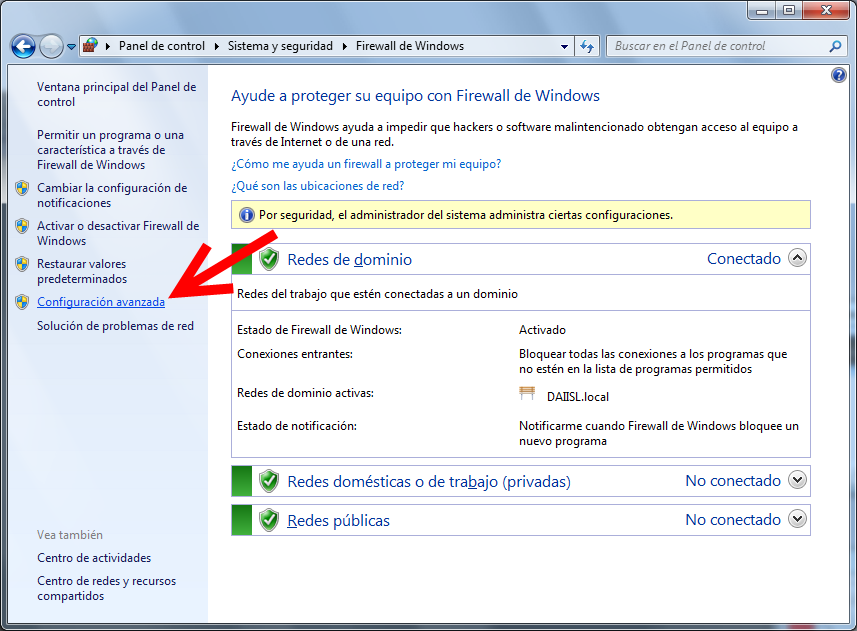Click the greyed Forward arrow button

[51, 46]
